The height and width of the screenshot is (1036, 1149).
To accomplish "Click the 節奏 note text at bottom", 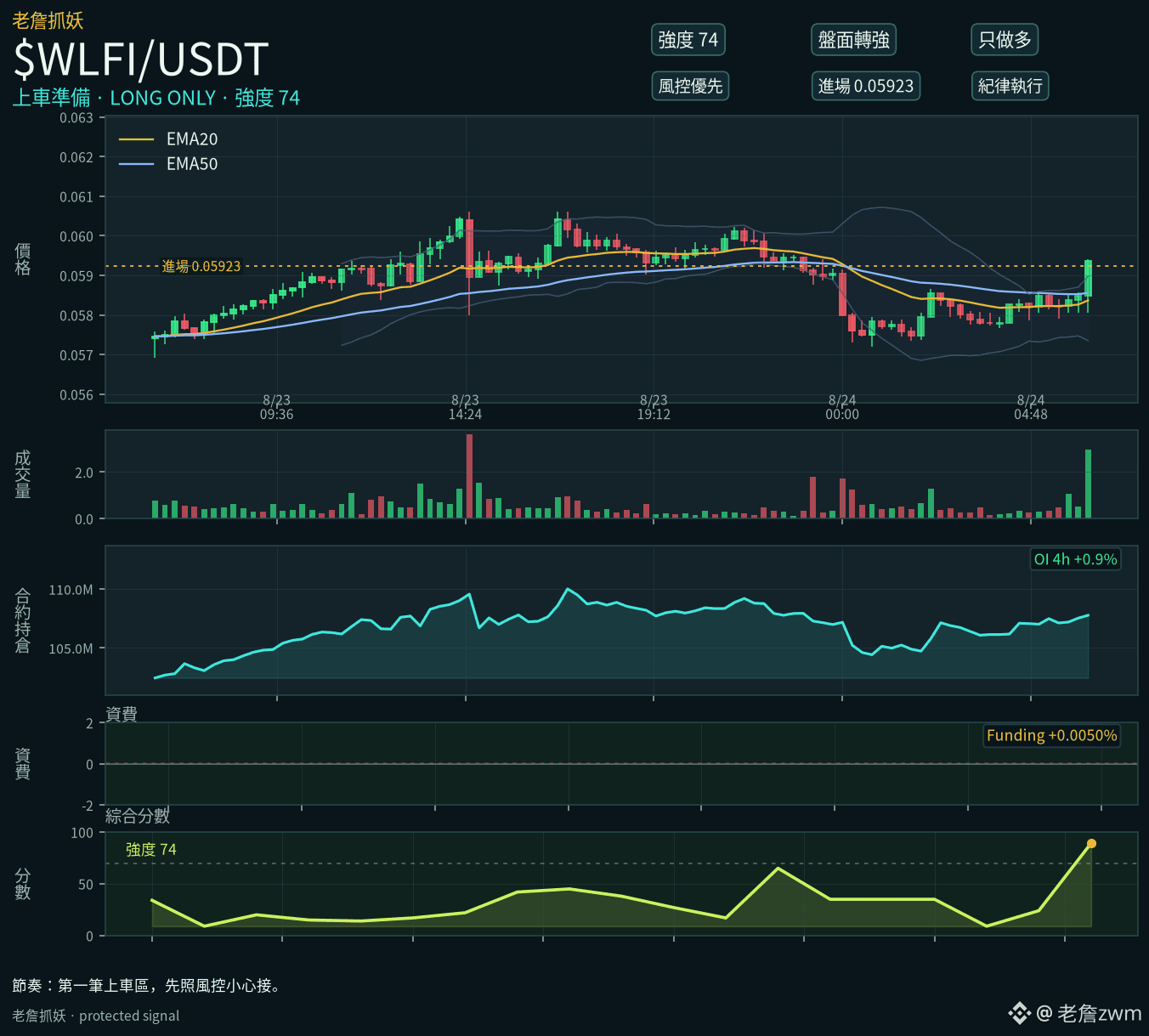I will point(148,986).
